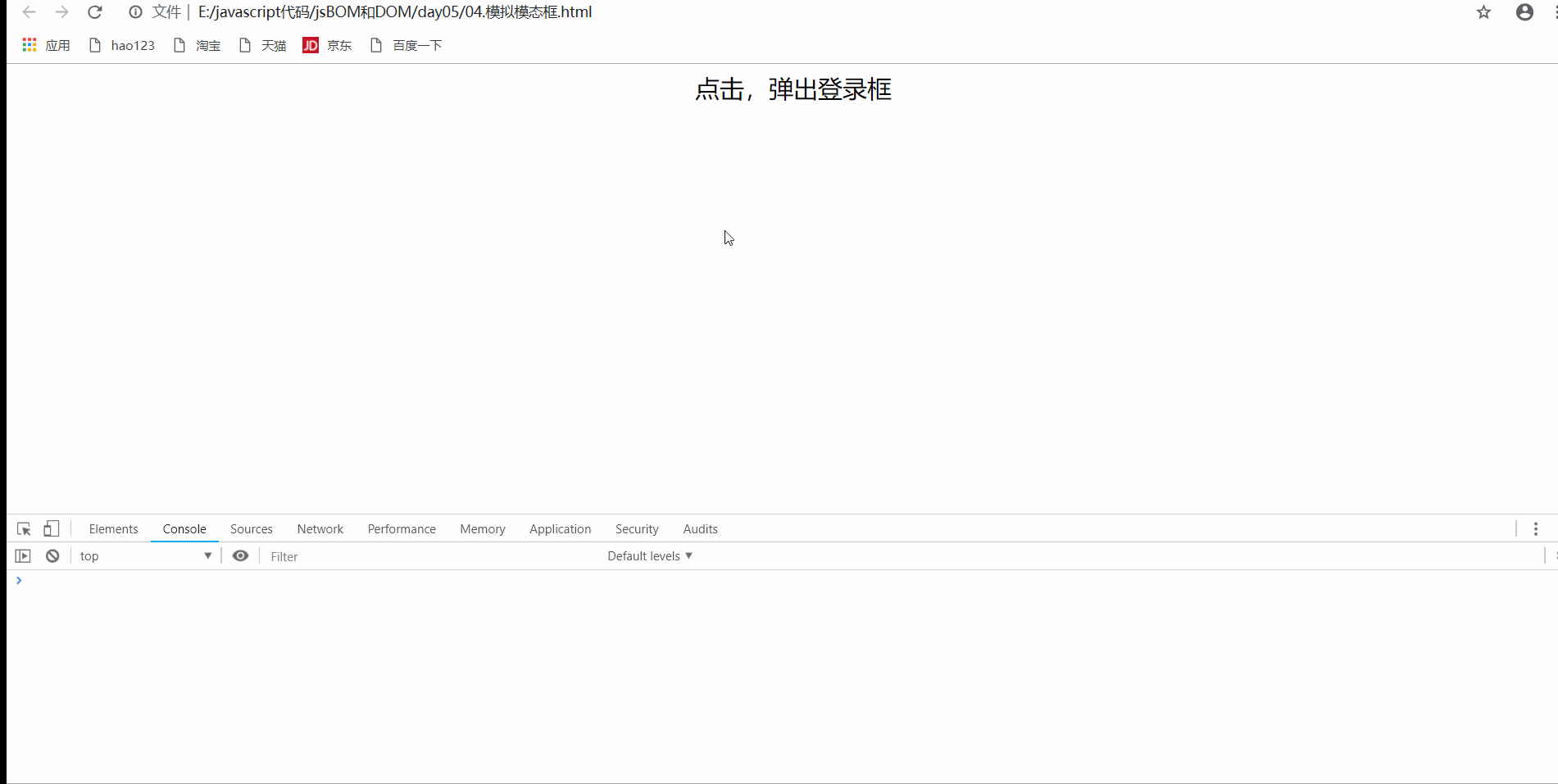This screenshot has height=784, width=1558.
Task: Click the 点击，弹出登录框 text to open login box
Action: click(792, 89)
